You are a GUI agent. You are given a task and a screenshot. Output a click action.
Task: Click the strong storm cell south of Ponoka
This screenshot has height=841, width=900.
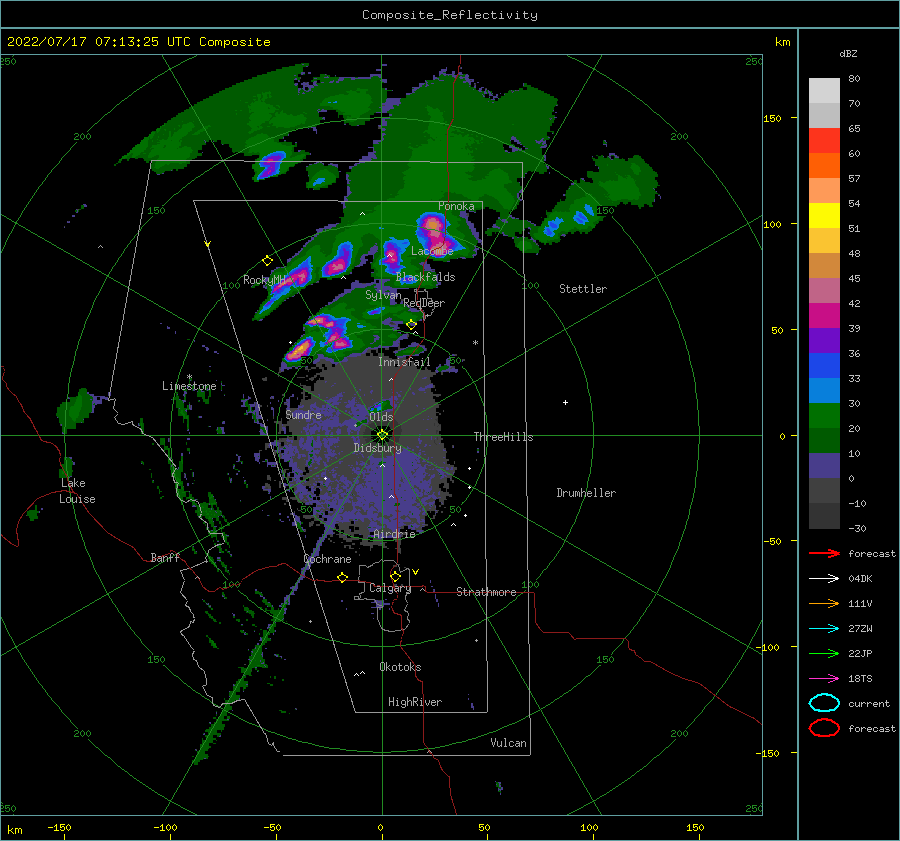[435, 232]
